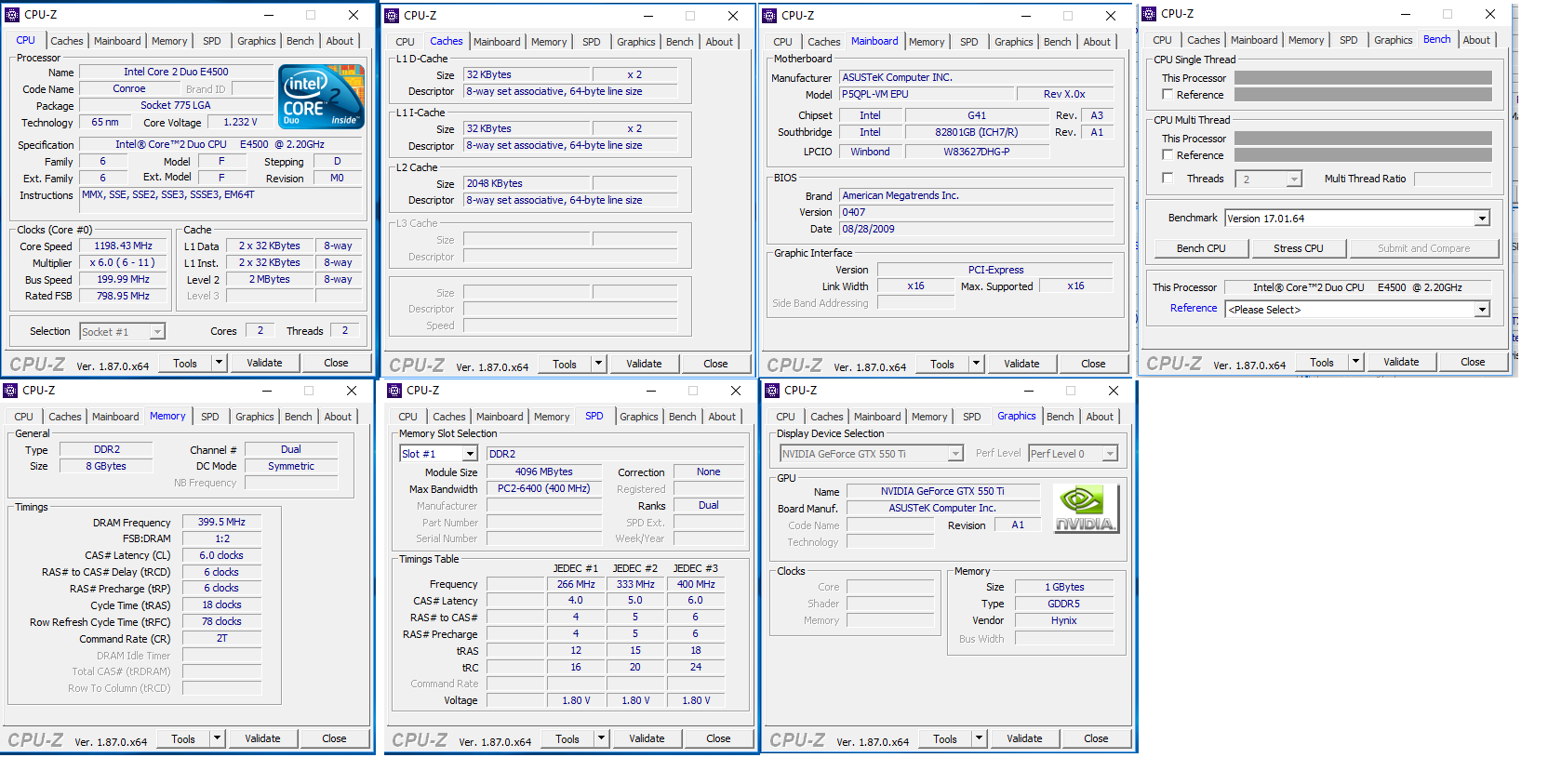Screen dimensions: 1548x784
Task: Click Reference bar under CPU Single Thread
Action: 1363,95
